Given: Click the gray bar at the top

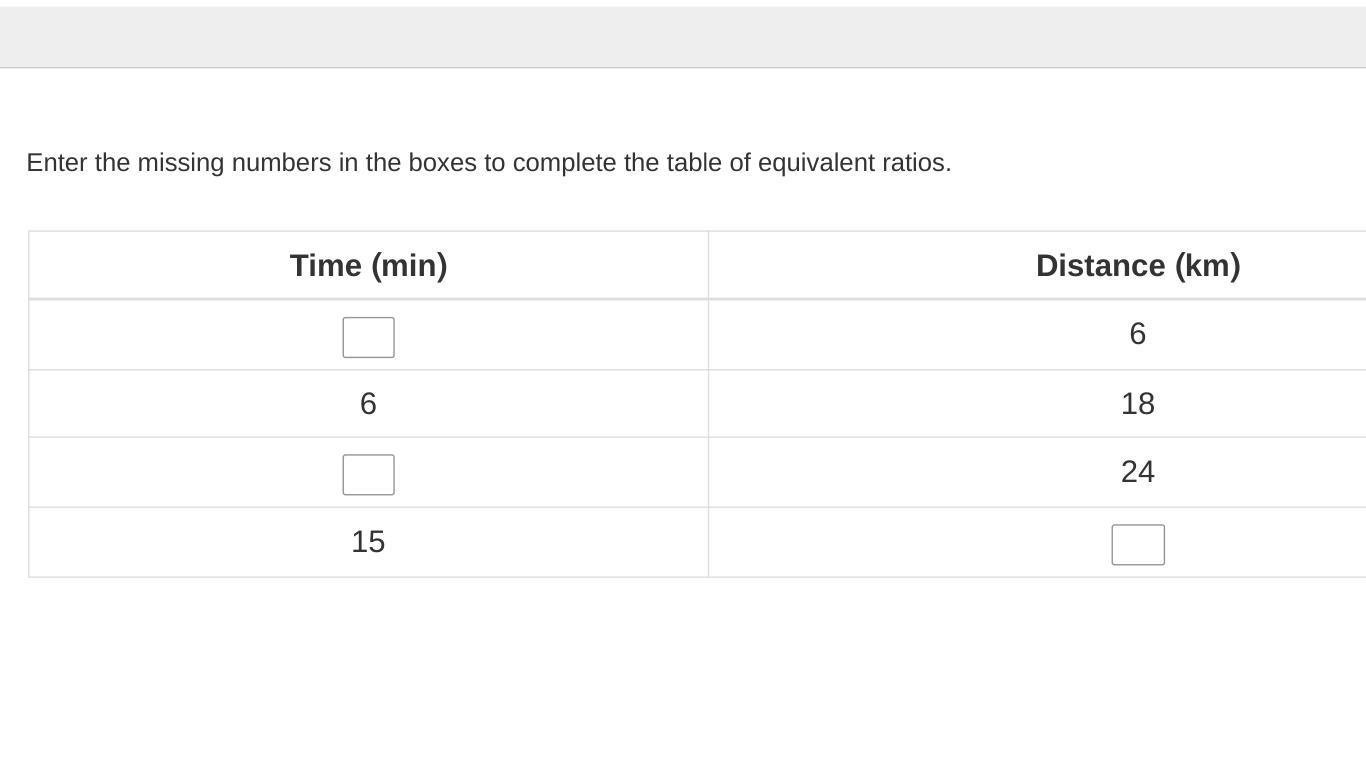Looking at the screenshot, I should coord(683,37).
